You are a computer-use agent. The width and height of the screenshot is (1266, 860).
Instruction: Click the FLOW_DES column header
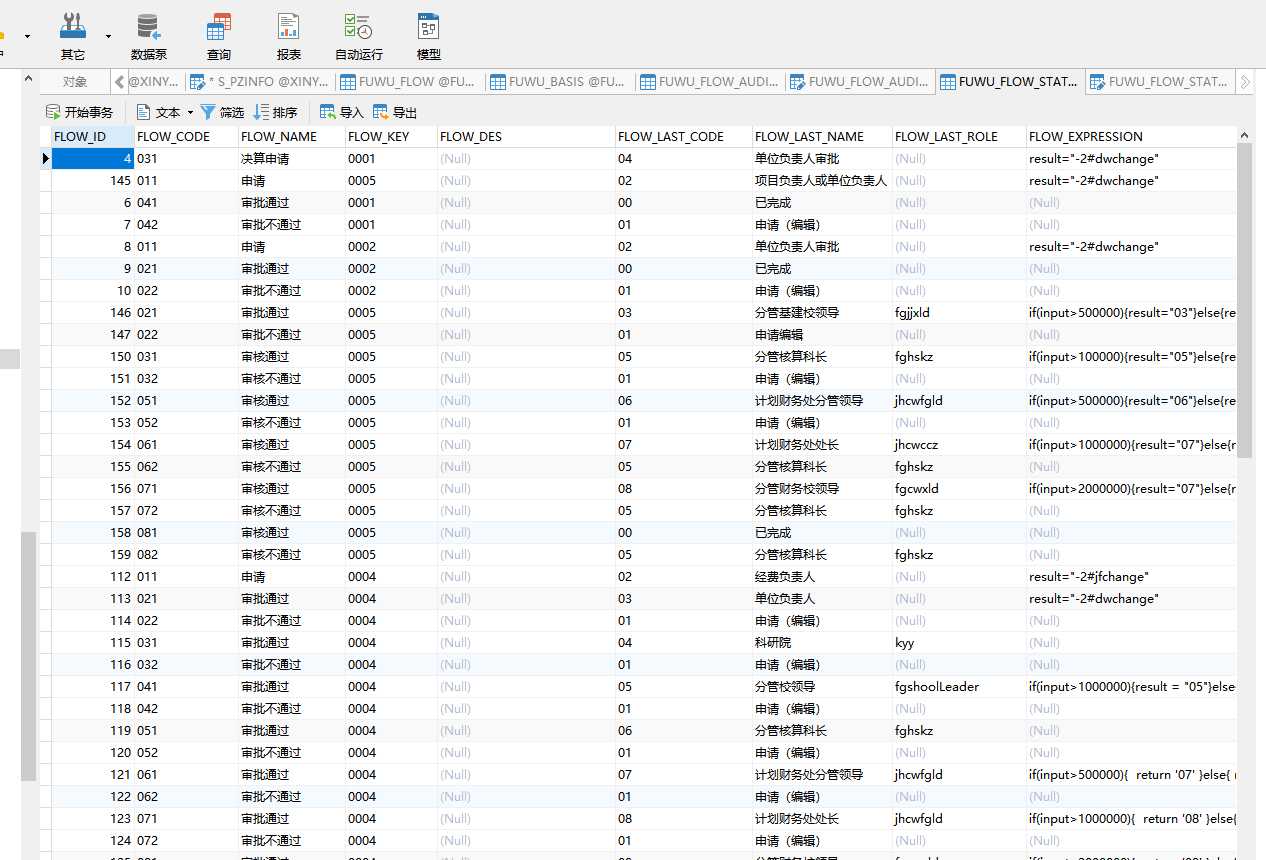tap(526, 136)
